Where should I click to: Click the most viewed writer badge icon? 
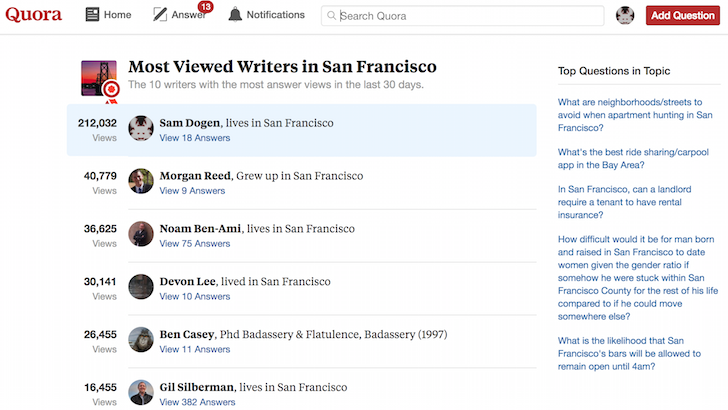coord(111,90)
